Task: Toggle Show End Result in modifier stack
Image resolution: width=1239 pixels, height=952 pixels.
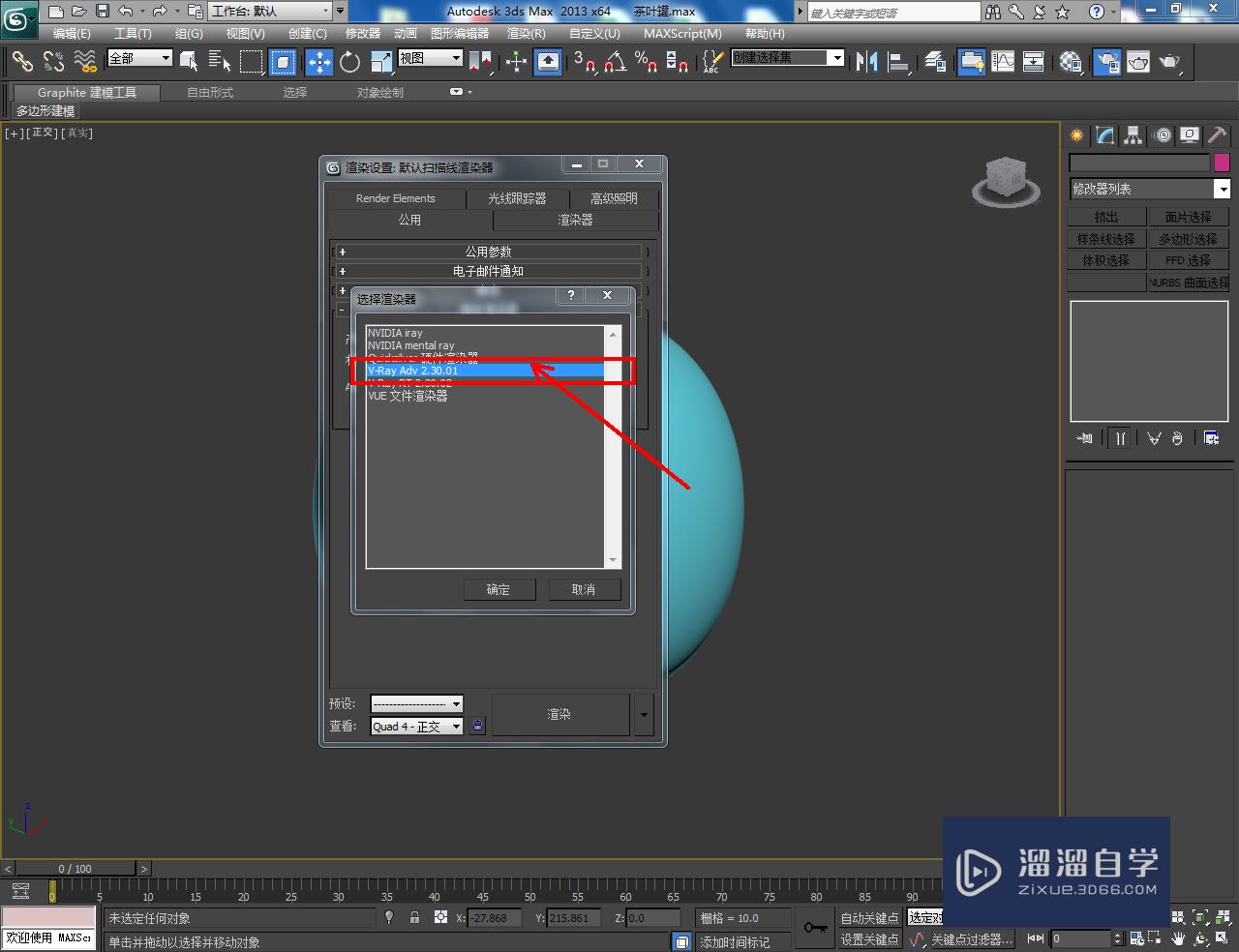Action: [1120, 438]
